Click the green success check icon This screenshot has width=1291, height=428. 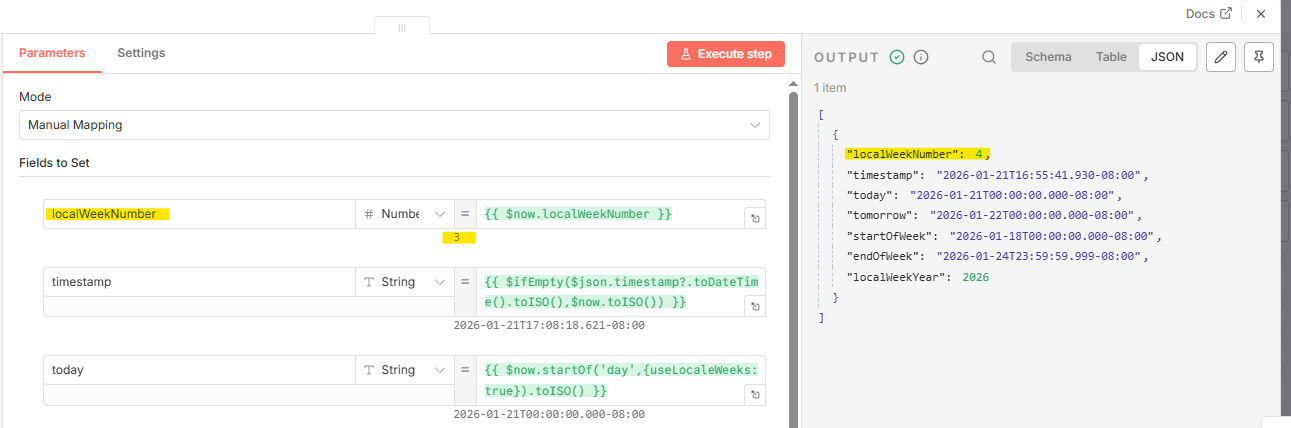click(x=897, y=57)
